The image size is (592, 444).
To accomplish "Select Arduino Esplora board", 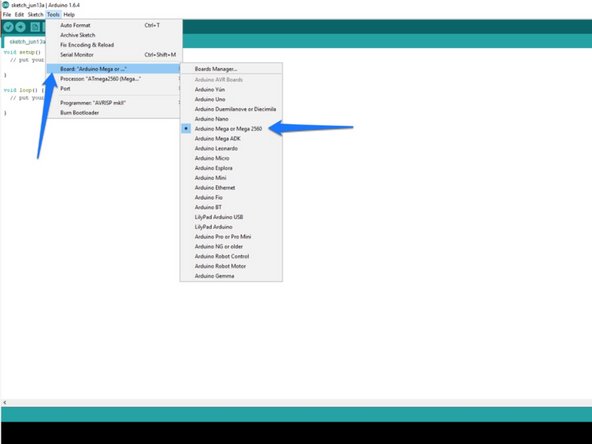I will click(231, 168).
